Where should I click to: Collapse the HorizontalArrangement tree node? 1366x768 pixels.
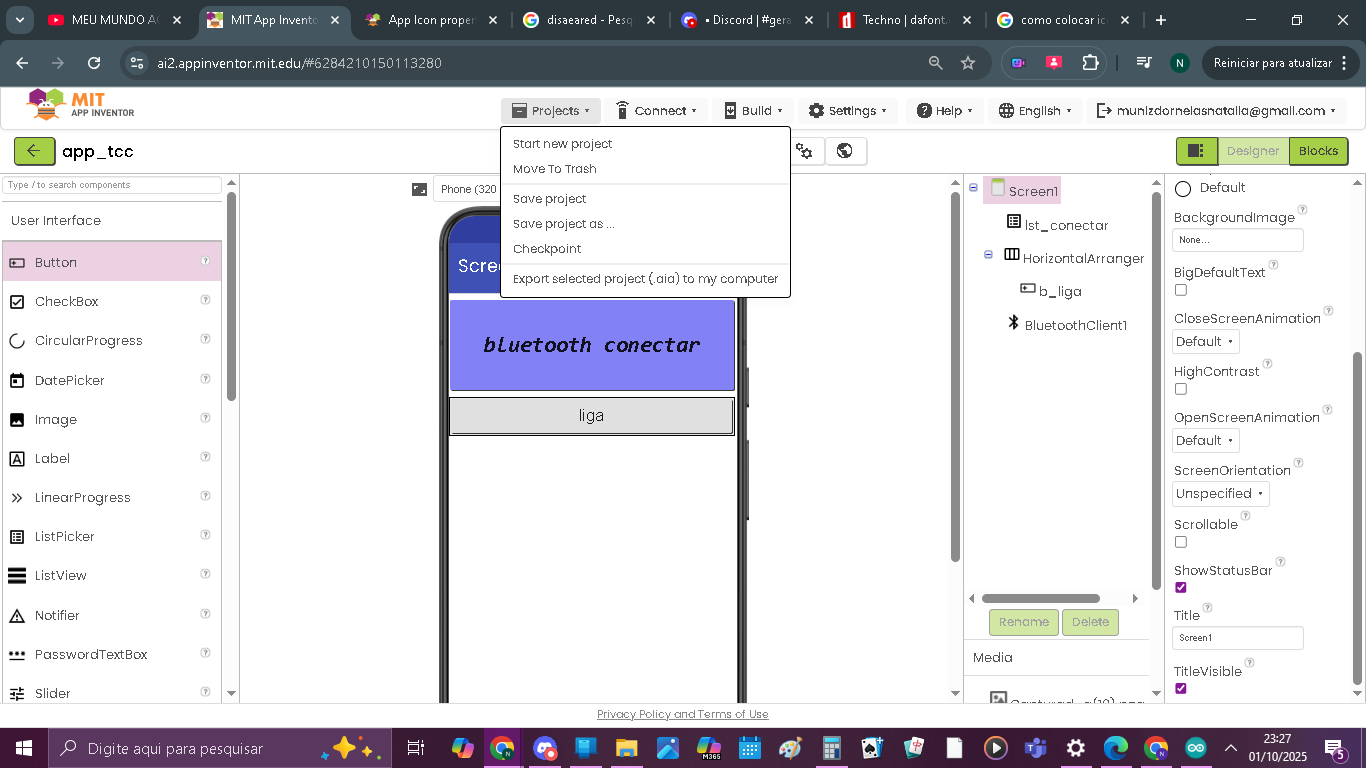pos(988,255)
